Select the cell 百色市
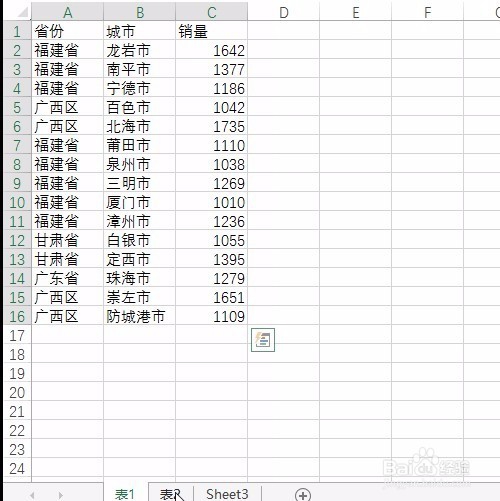The width and height of the screenshot is (500, 501). 140,107
